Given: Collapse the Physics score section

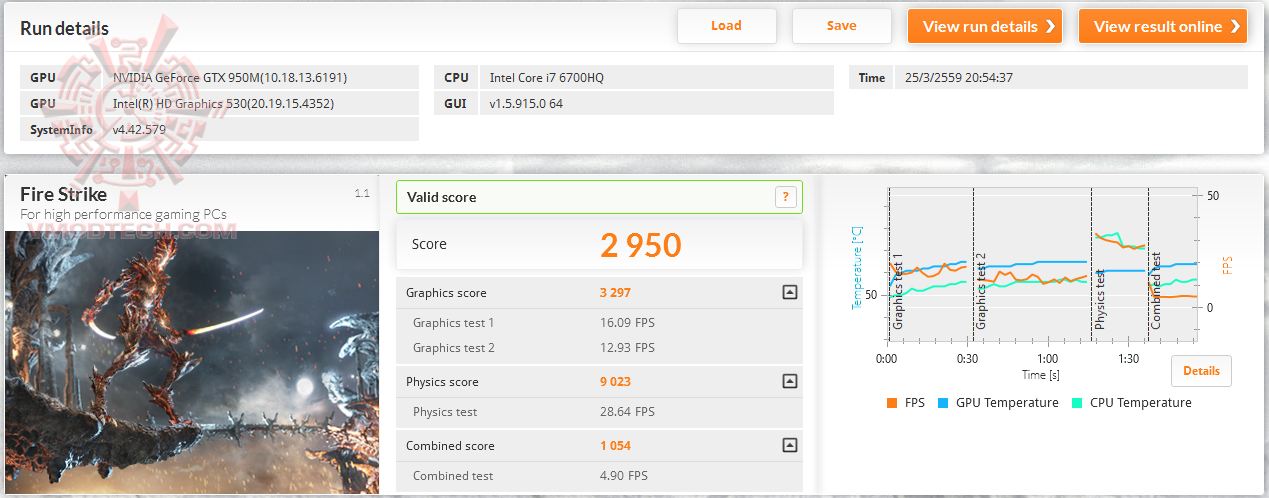Looking at the screenshot, I should pos(789,381).
